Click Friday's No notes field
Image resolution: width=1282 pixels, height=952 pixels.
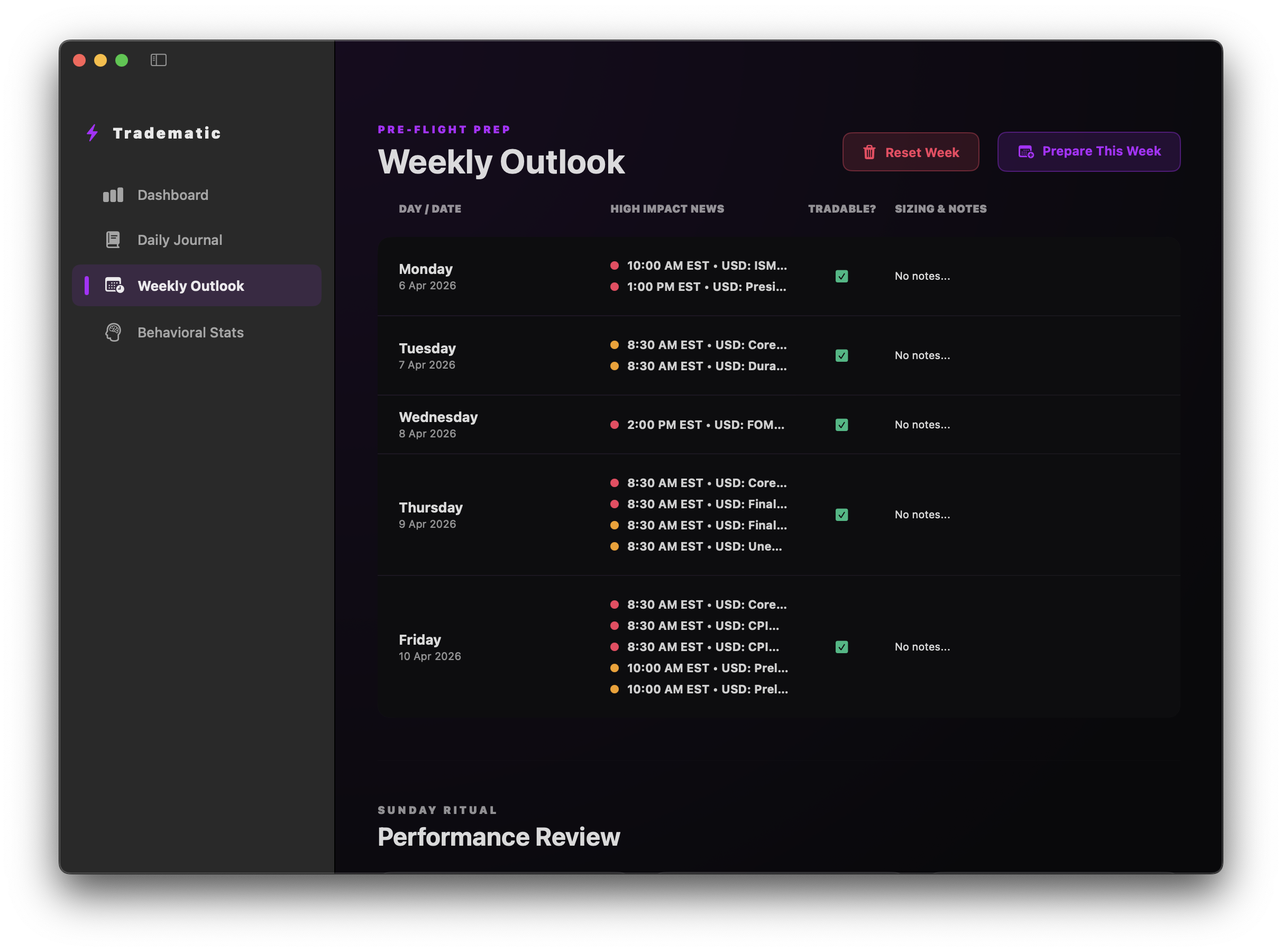click(x=922, y=647)
